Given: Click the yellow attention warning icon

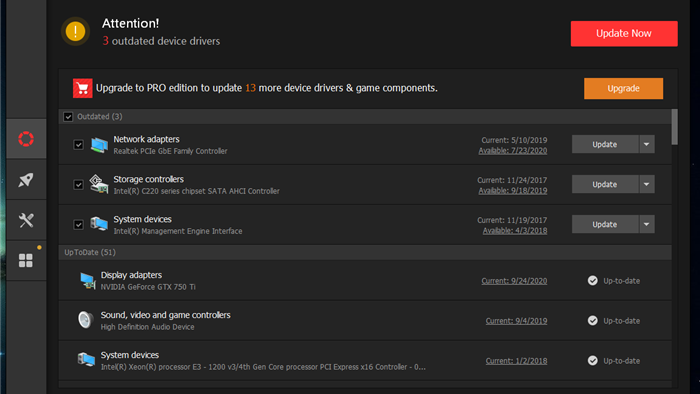Looking at the screenshot, I should (75, 31).
